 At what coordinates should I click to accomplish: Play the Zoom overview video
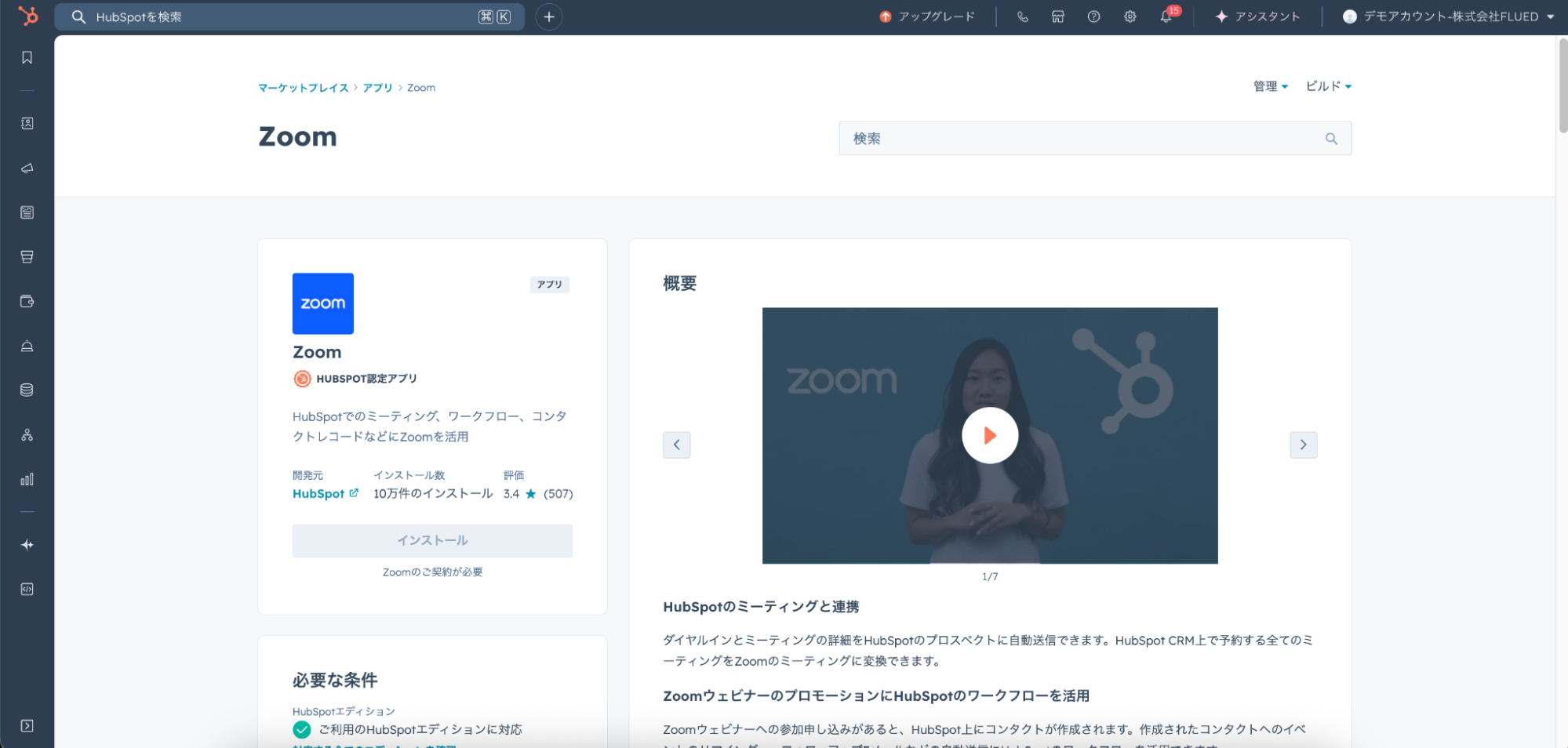coord(990,435)
